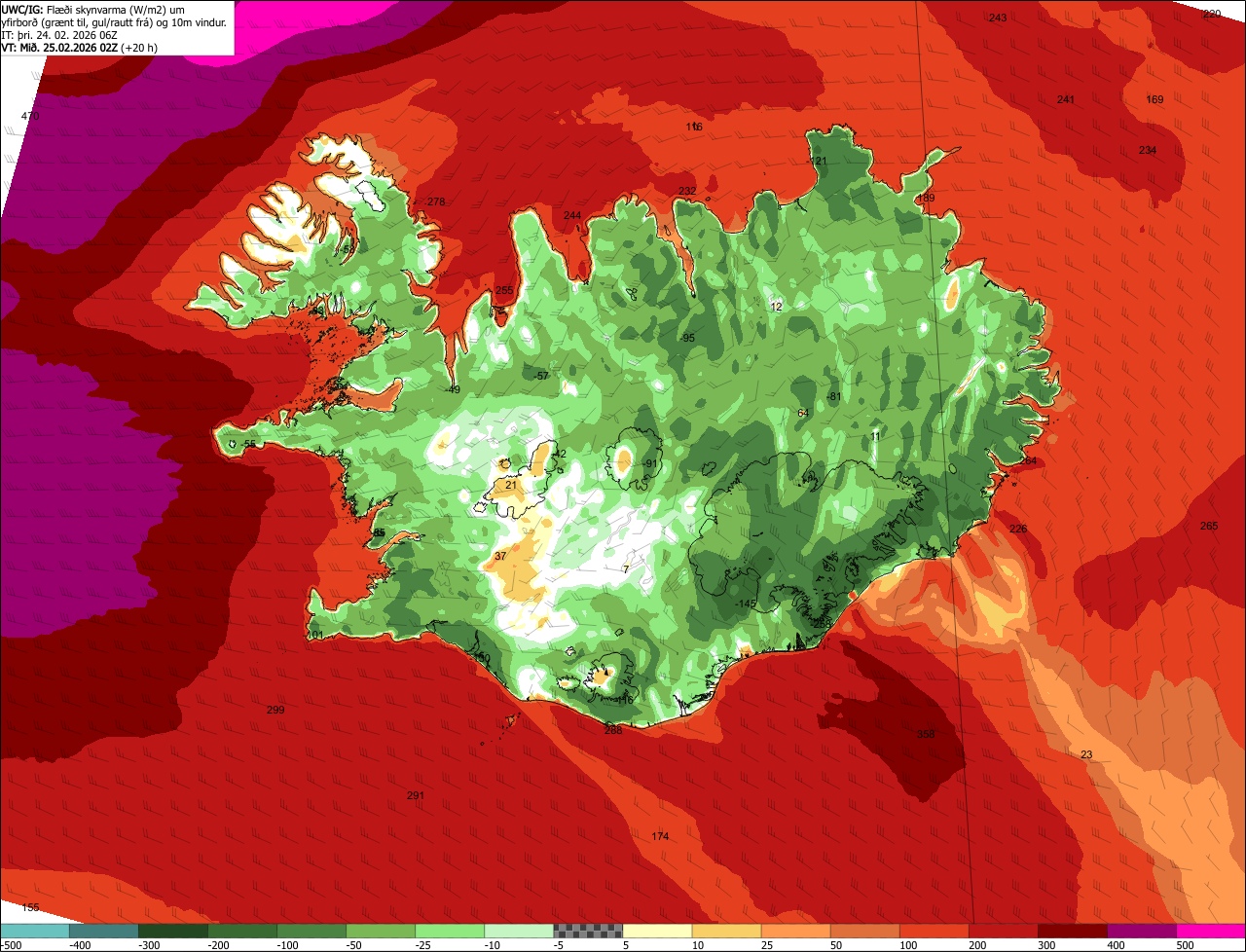The height and width of the screenshot is (952, 1246).
Task: Click the legend label '300'
Action: [x=1046, y=945]
